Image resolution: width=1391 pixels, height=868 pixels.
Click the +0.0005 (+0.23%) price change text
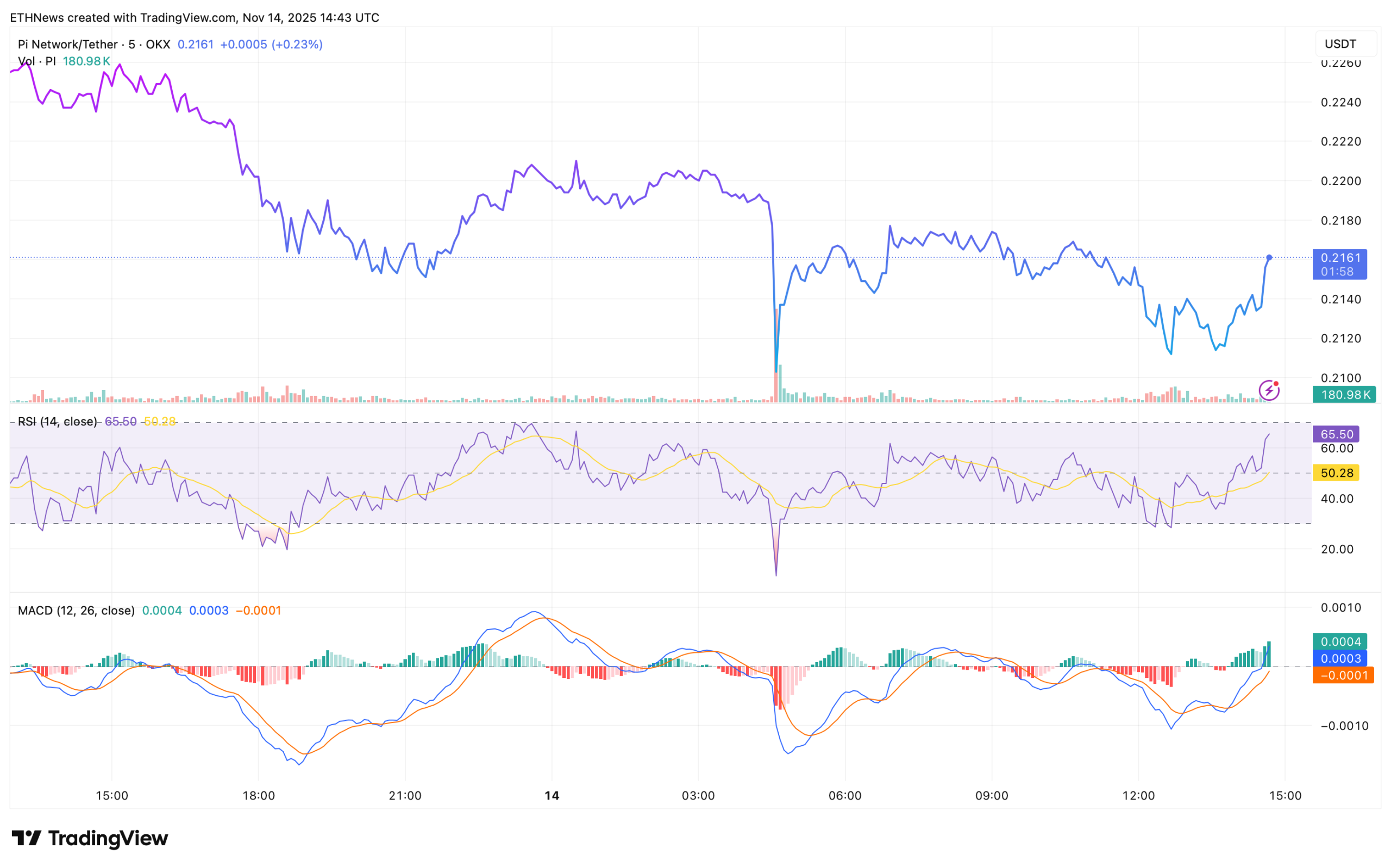(272, 44)
